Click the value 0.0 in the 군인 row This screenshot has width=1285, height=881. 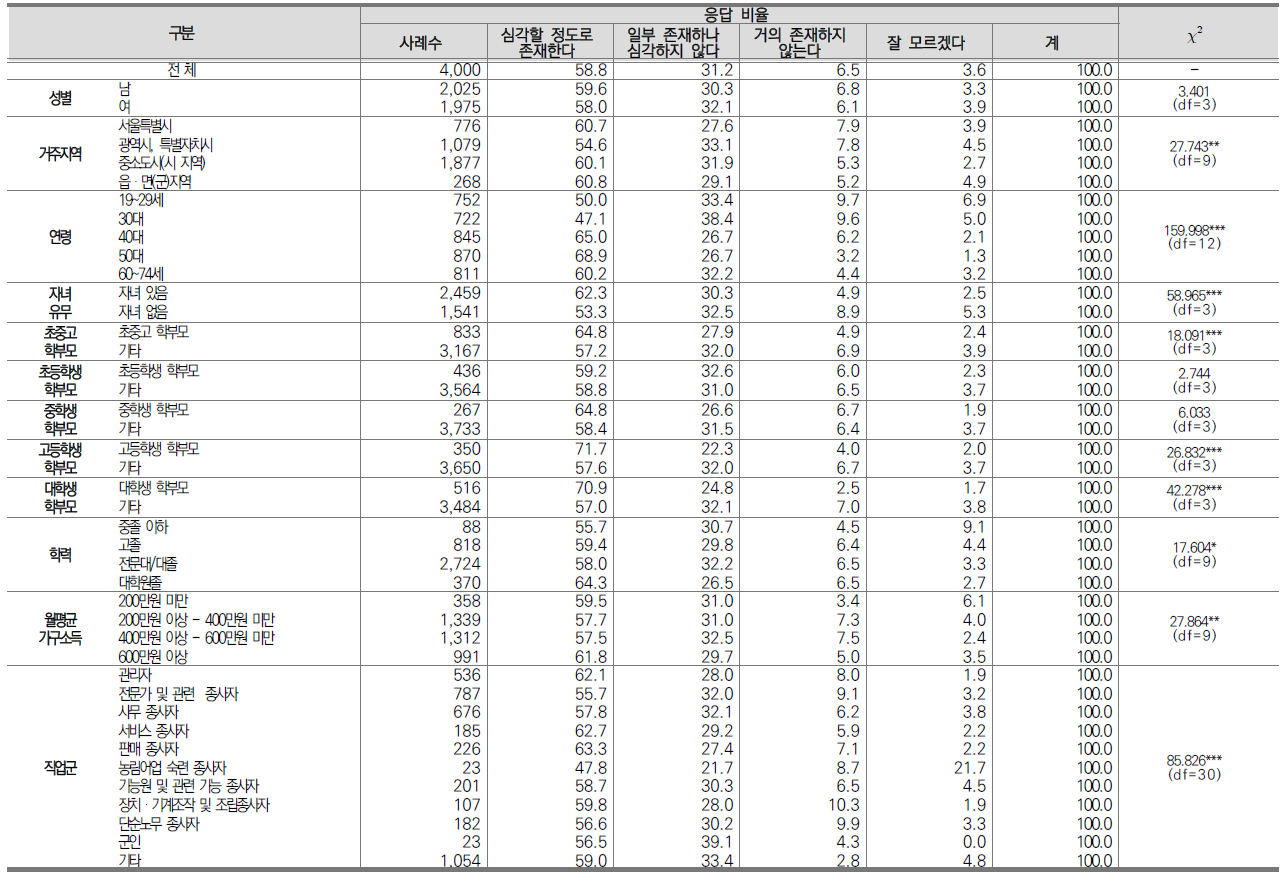coord(973,842)
